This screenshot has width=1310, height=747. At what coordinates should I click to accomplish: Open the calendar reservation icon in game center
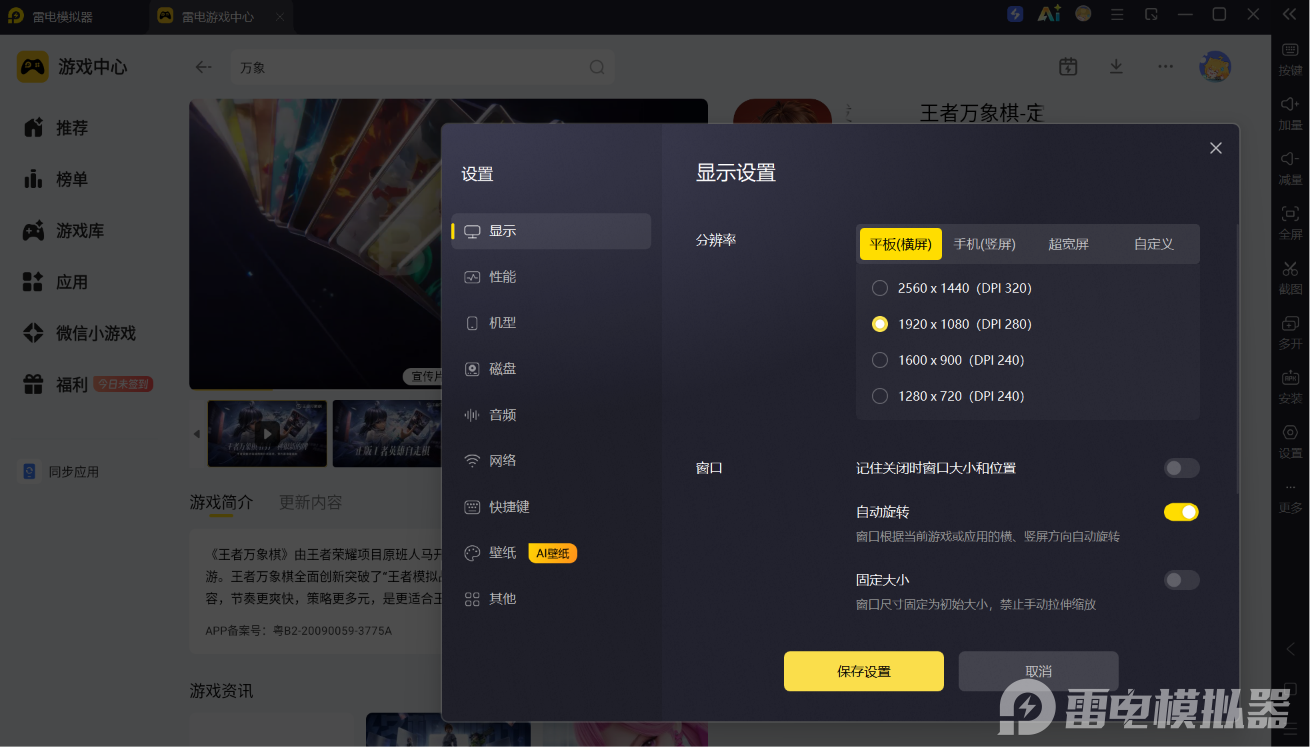tap(1068, 66)
